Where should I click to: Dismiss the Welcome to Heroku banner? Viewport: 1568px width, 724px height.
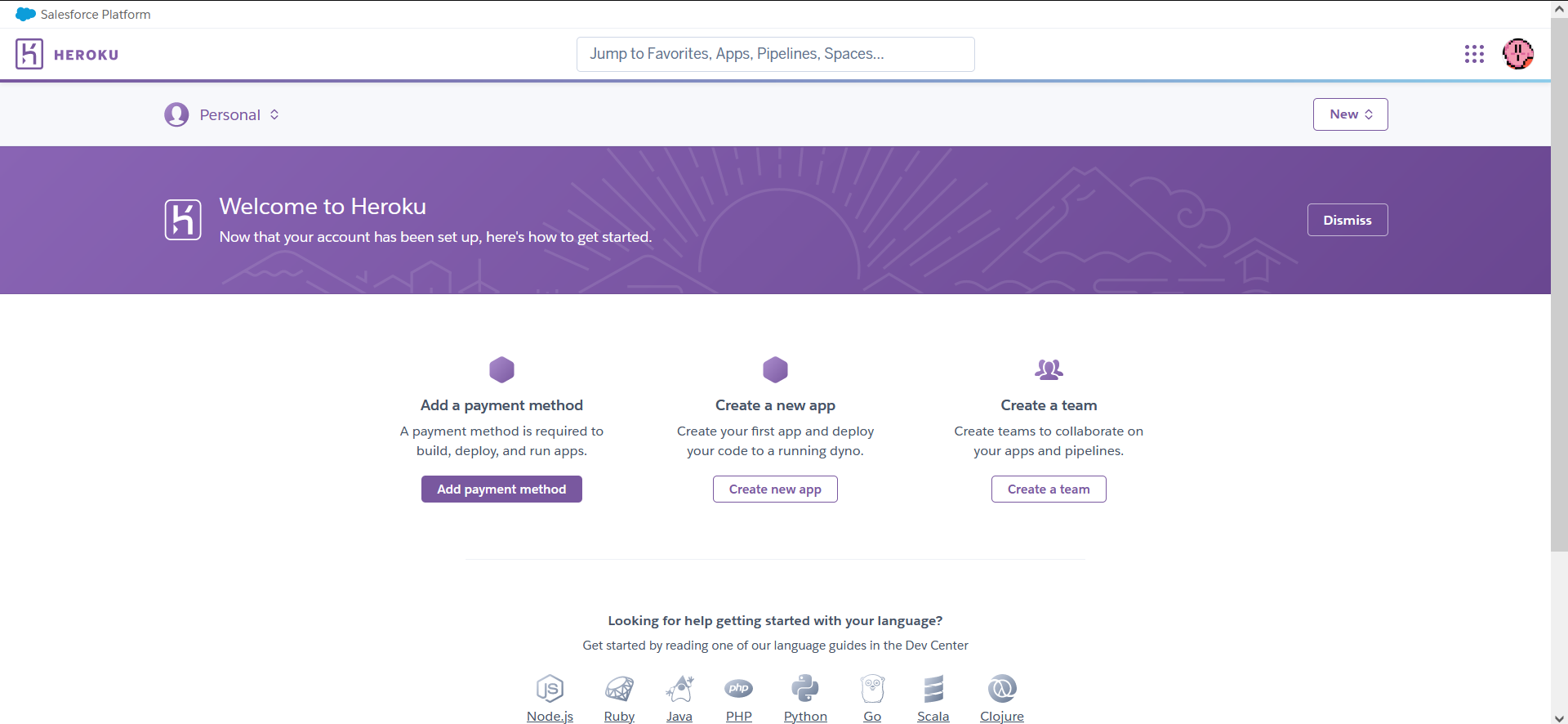click(1347, 220)
